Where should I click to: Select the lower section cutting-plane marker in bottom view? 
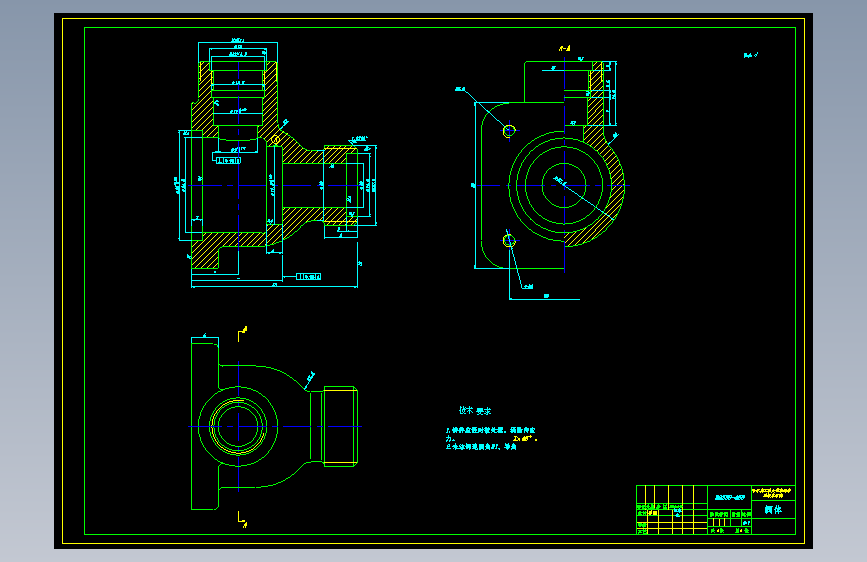tap(242, 519)
